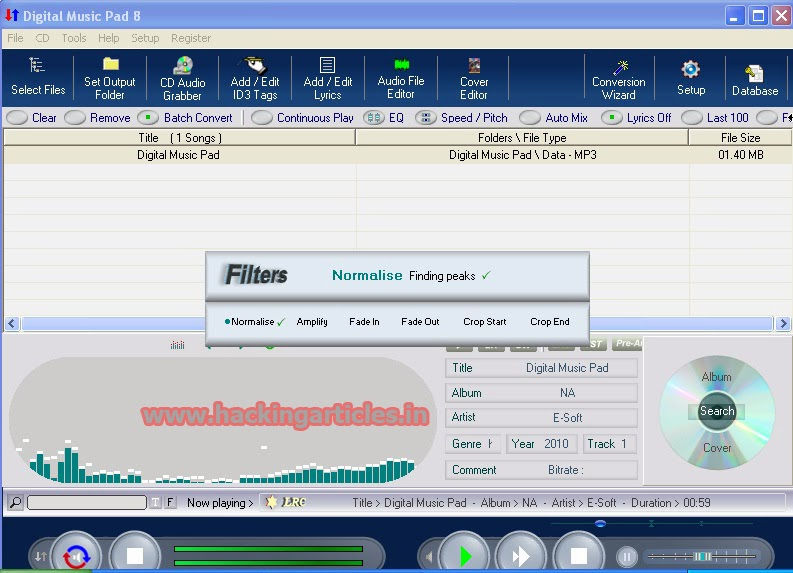Start the Conversion Wizard
793x573 pixels.
point(619,80)
